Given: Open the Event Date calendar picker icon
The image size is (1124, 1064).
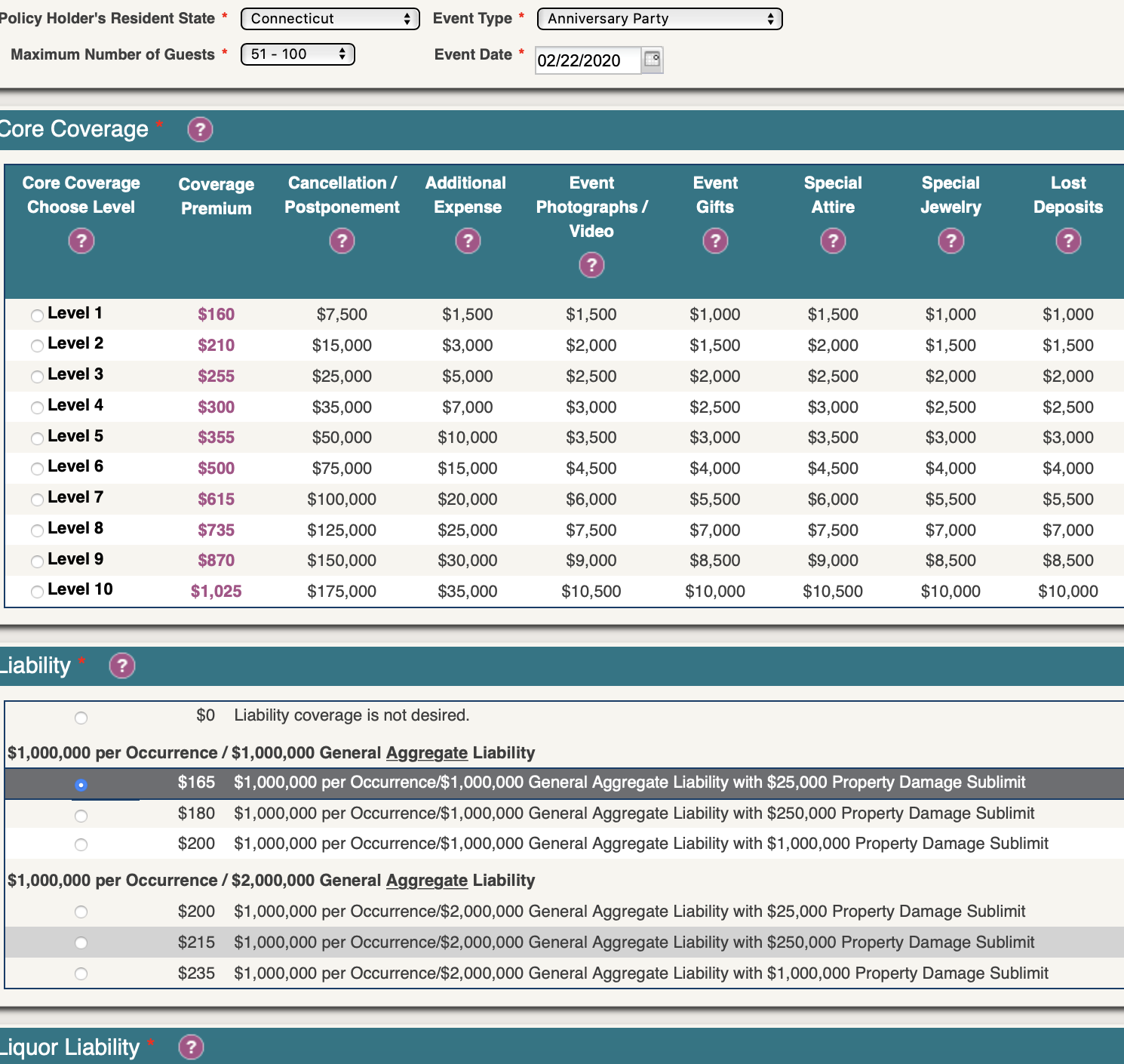Looking at the screenshot, I should click(x=653, y=60).
